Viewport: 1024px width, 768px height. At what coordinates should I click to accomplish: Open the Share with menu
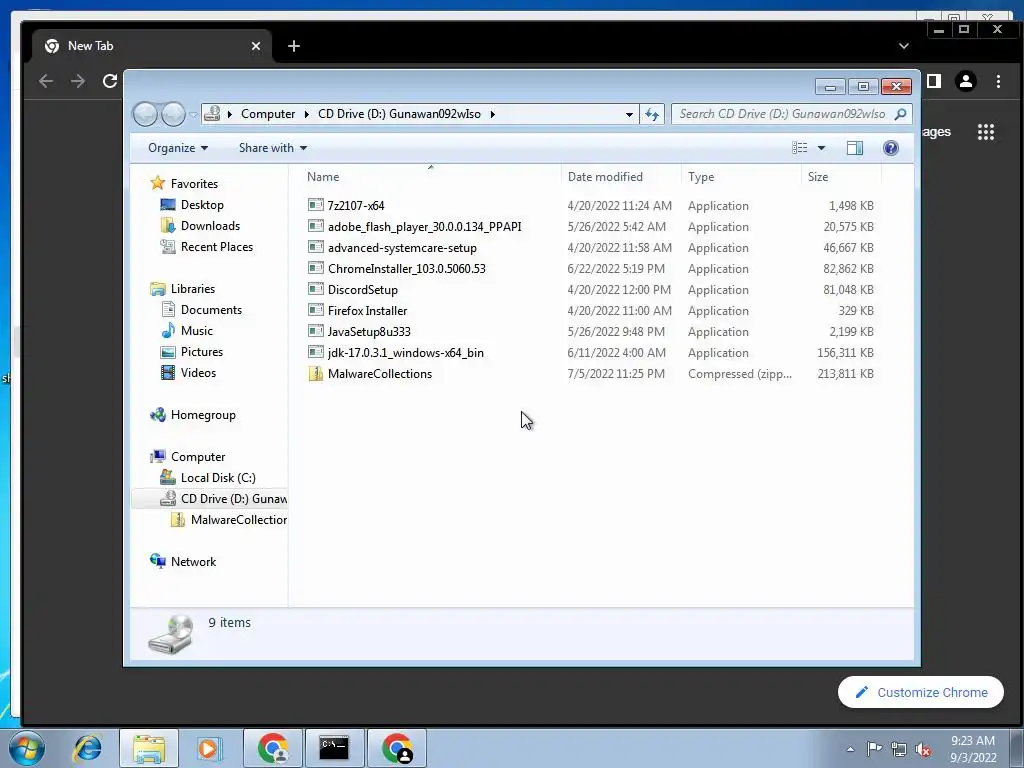(x=272, y=148)
